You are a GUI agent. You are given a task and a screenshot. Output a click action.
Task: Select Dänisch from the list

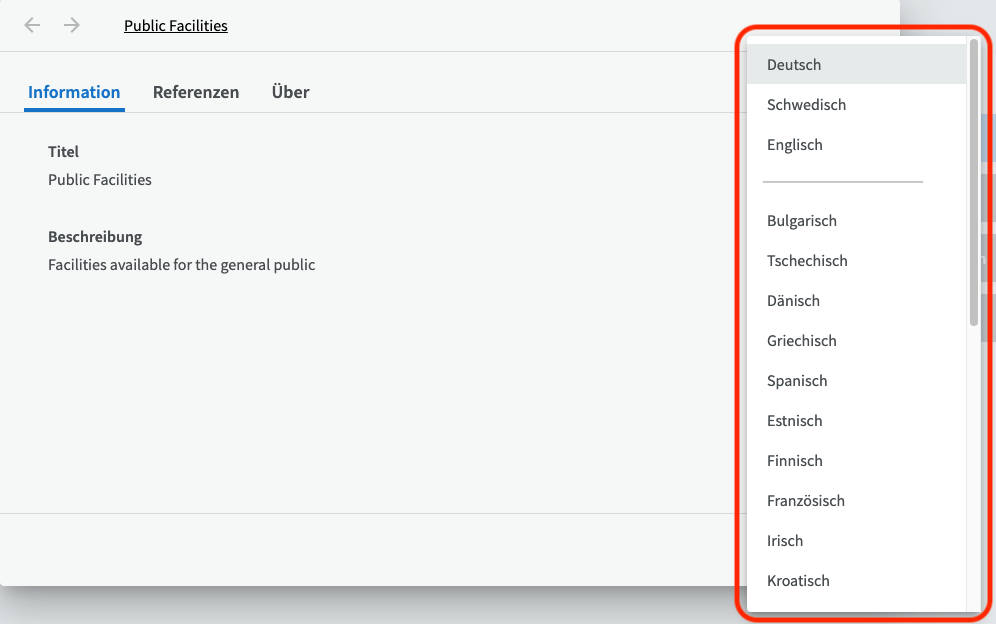[x=793, y=301]
